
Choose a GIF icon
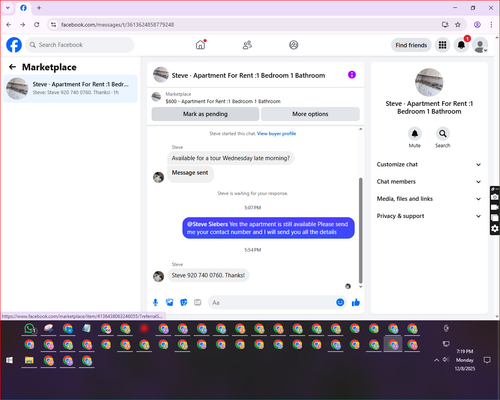[198, 302]
